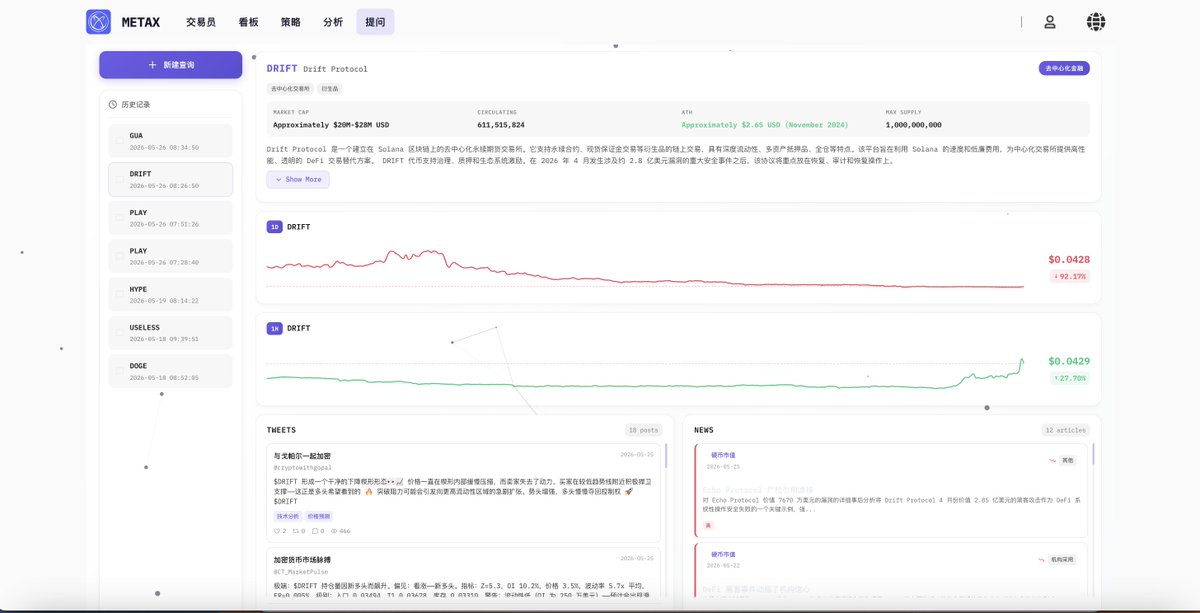Viewport: 1200px width, 613px height.
Task: Click the 12 articles count badge
Action: (1065, 430)
